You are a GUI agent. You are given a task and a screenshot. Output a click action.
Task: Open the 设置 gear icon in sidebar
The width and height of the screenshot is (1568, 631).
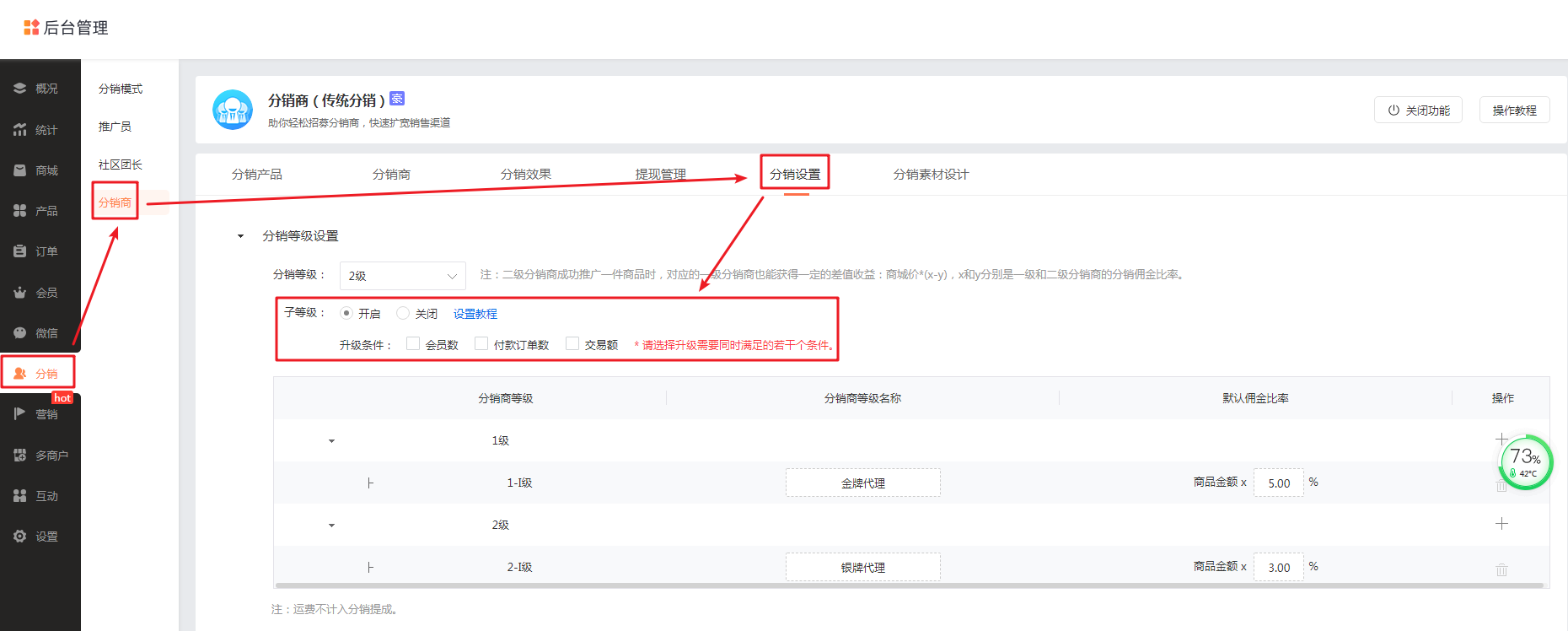[20, 537]
